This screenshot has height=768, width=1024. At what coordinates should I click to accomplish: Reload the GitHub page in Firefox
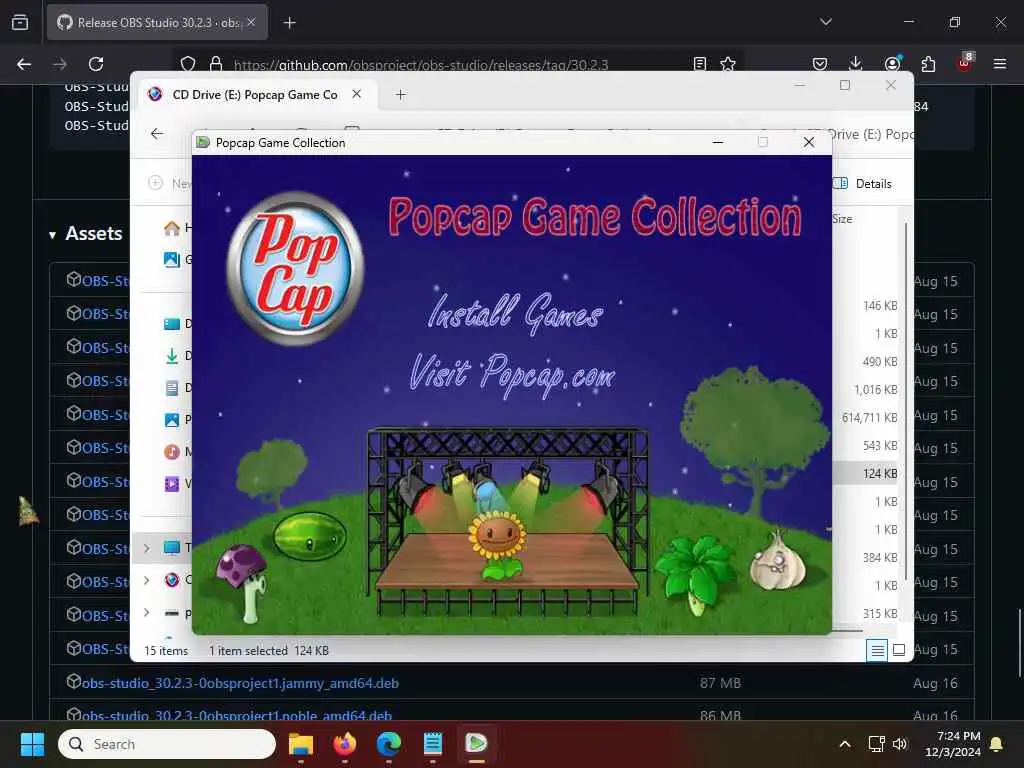(x=96, y=64)
